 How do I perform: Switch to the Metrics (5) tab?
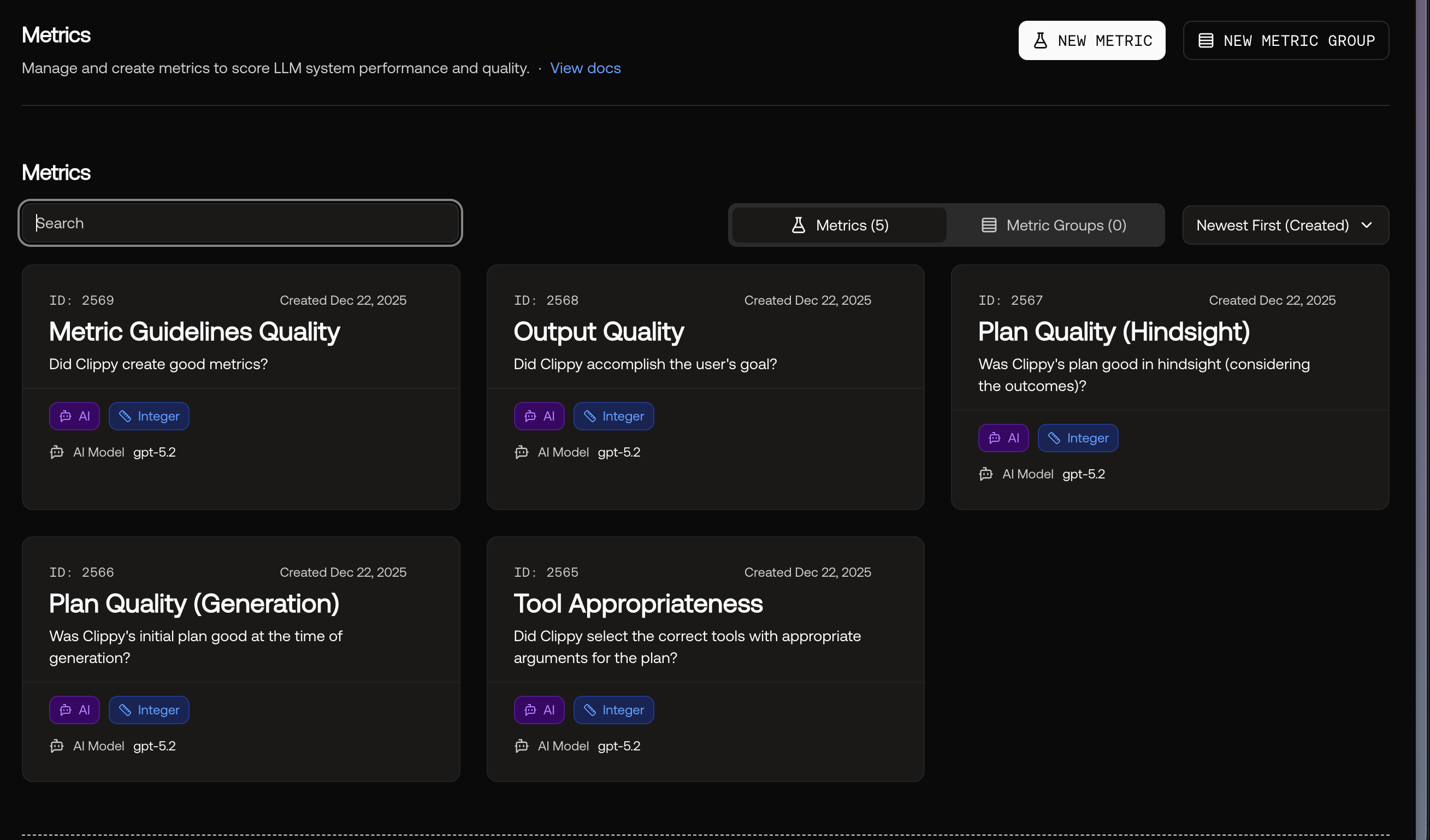pyautogui.click(x=840, y=226)
